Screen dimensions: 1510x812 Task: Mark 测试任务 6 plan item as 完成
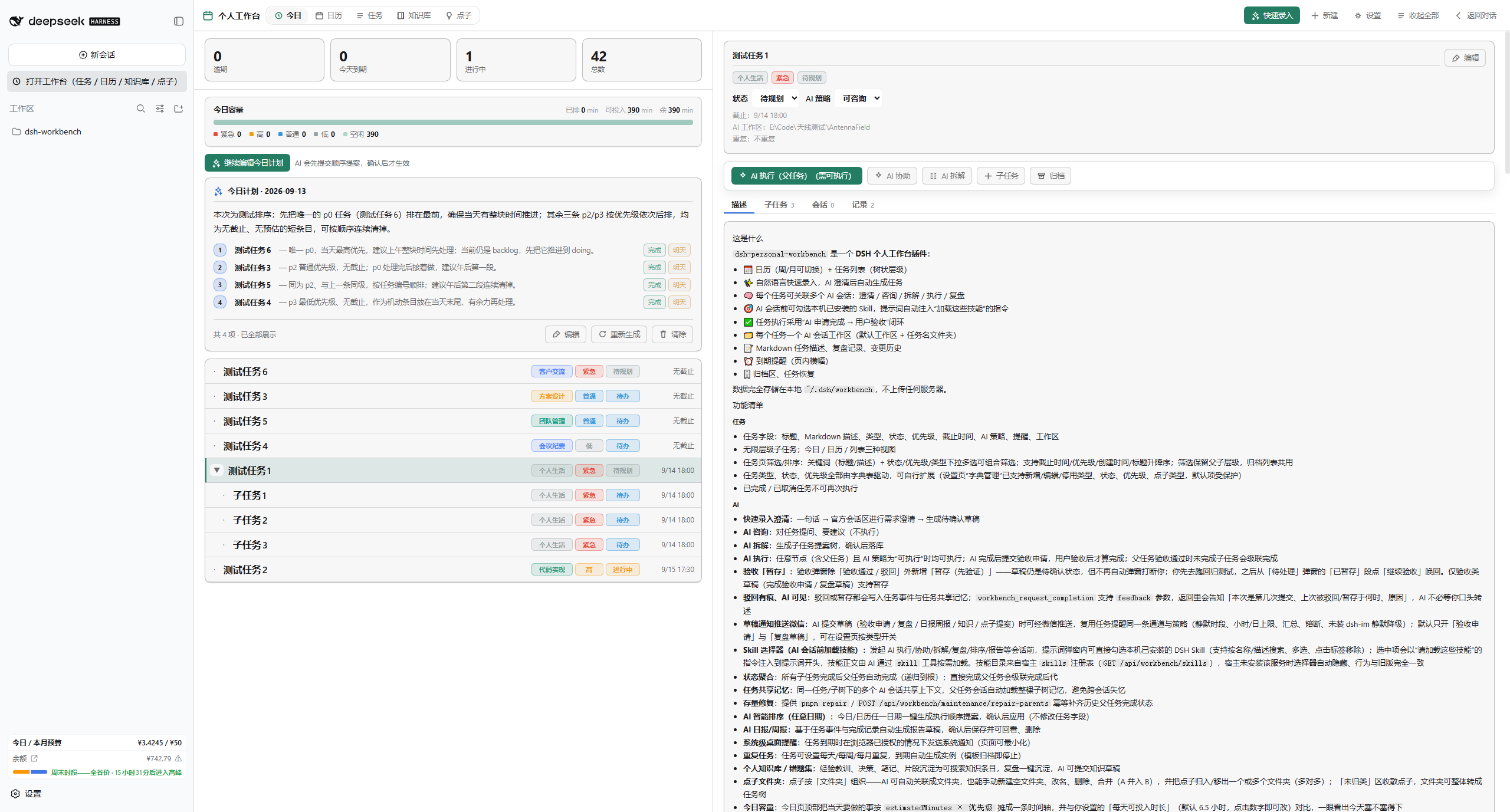pyautogui.click(x=655, y=250)
